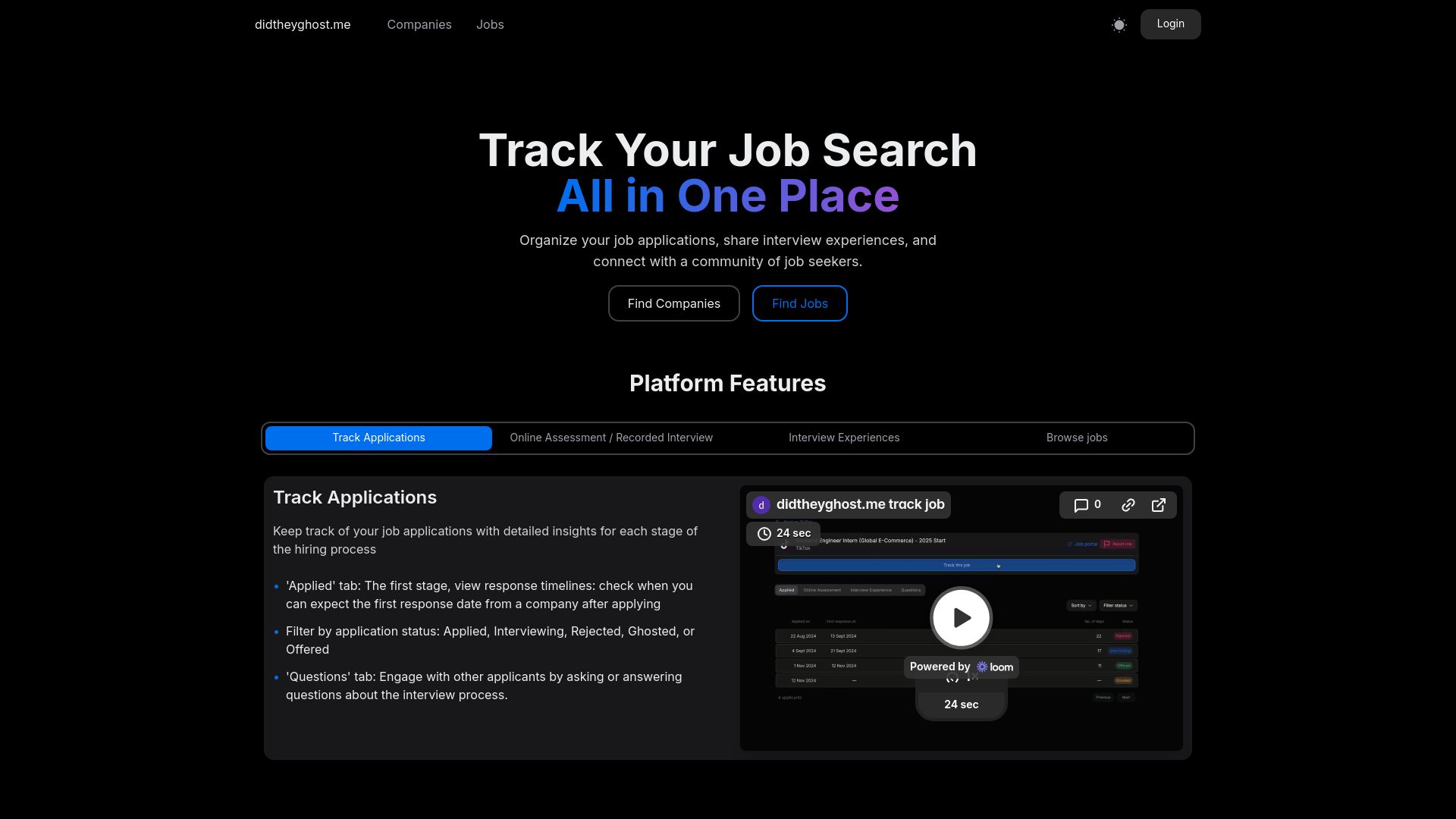Copy the Loom video link icon
1456x819 pixels.
coord(1128,505)
